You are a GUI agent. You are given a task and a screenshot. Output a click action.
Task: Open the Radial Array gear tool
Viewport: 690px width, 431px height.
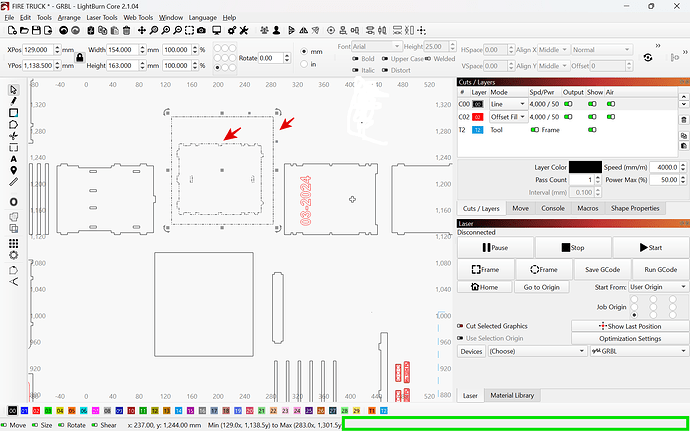tap(13, 255)
